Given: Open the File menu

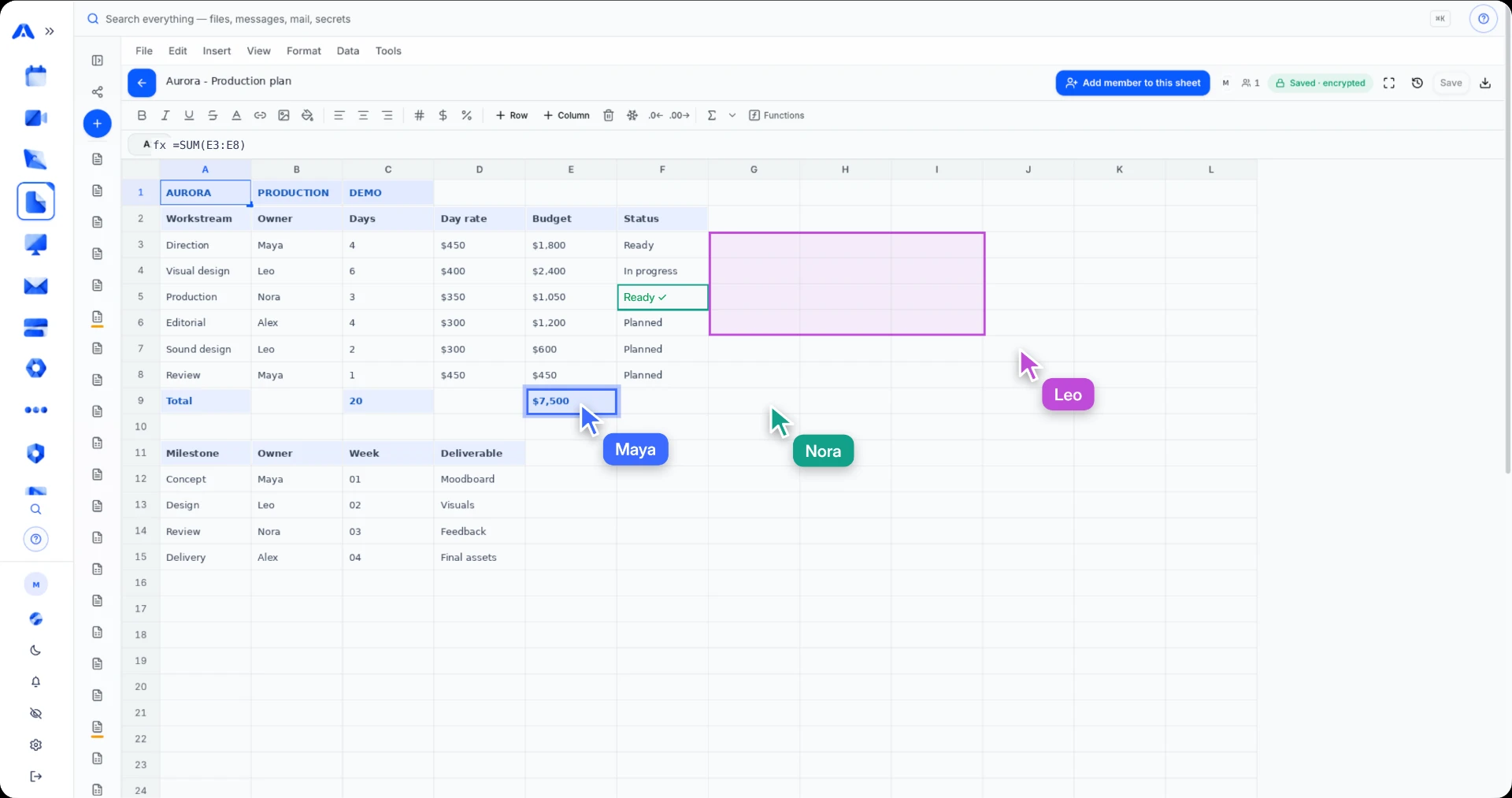Looking at the screenshot, I should click(x=144, y=50).
